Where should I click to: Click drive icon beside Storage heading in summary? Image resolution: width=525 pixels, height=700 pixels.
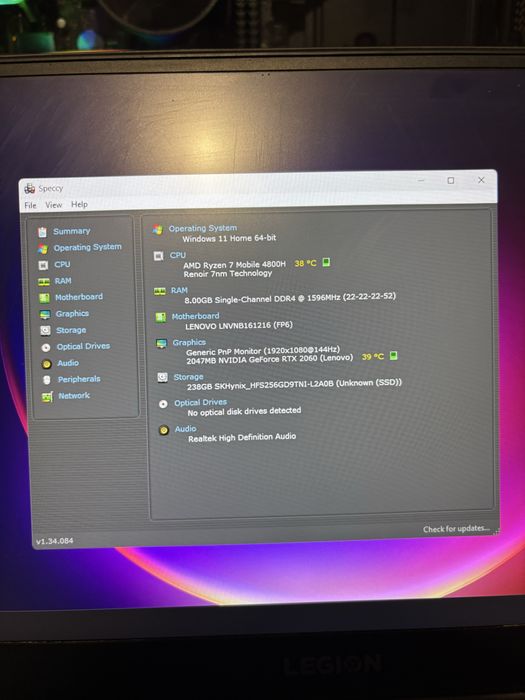(x=162, y=378)
